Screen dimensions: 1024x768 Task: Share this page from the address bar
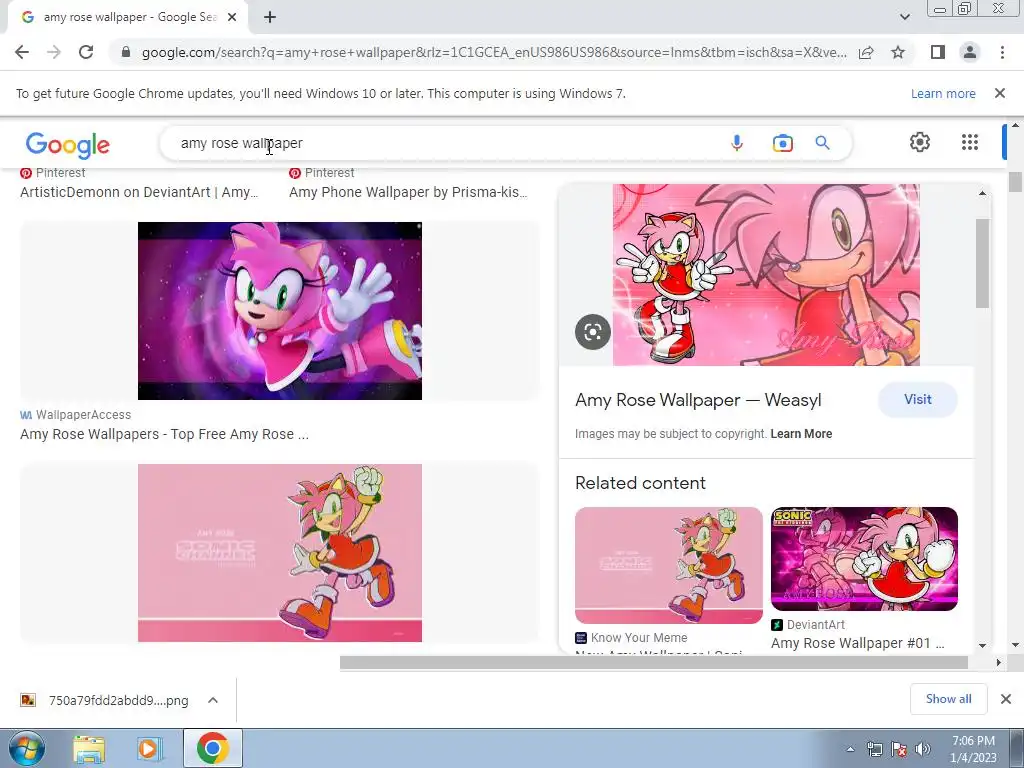click(866, 52)
